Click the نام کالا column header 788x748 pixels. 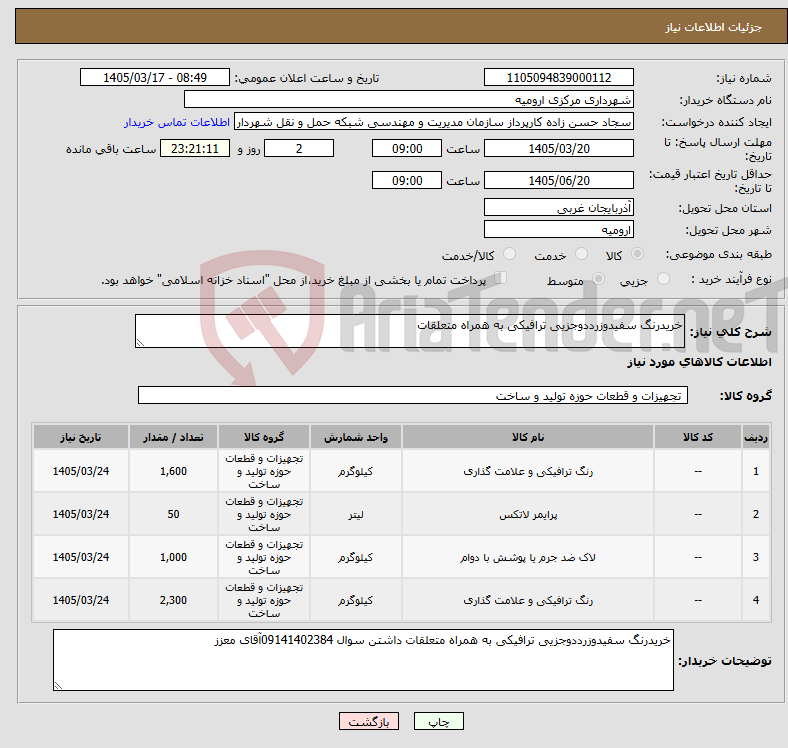click(x=528, y=437)
